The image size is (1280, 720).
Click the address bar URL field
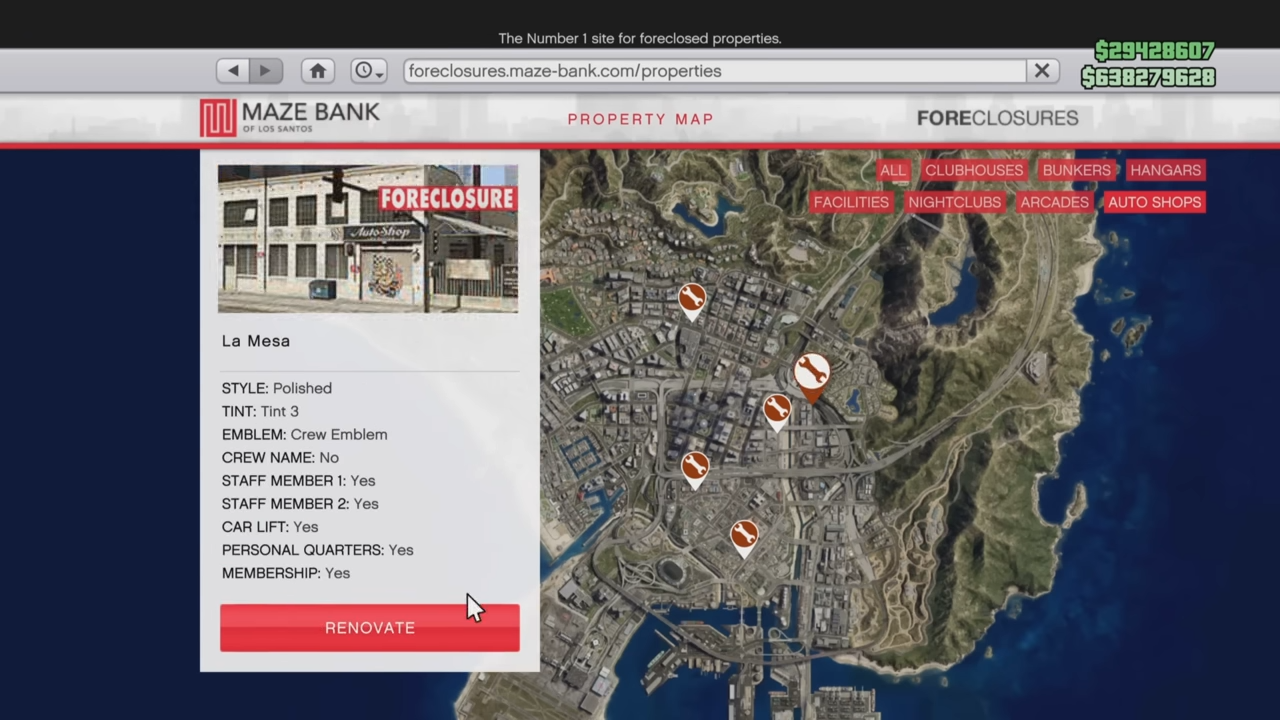715,71
